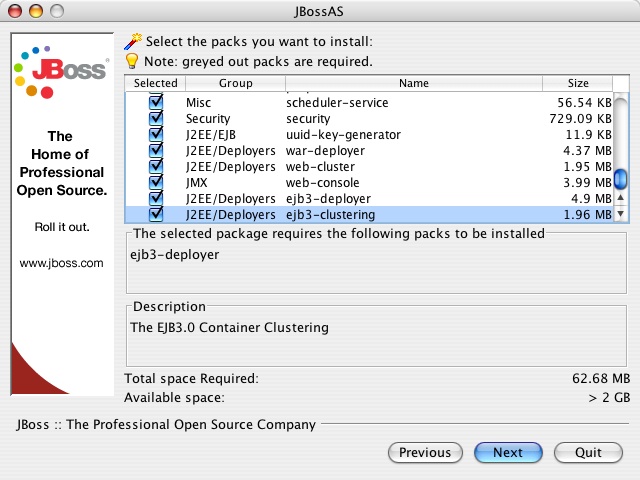The image size is (640, 480).
Task: Click the pack list scrollbar thumb
Action: 620,179
